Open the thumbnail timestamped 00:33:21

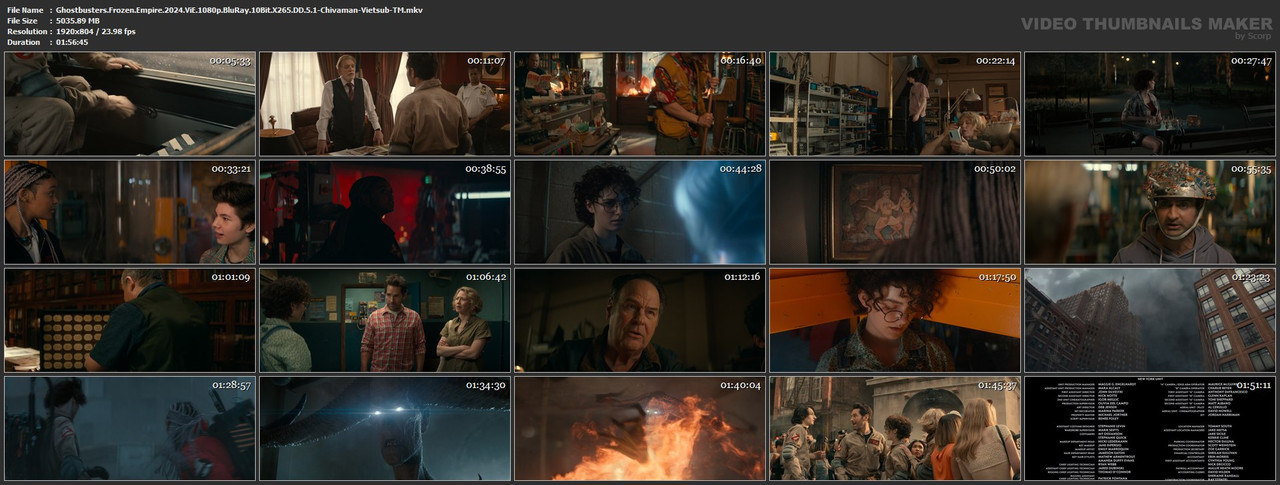(x=130, y=212)
